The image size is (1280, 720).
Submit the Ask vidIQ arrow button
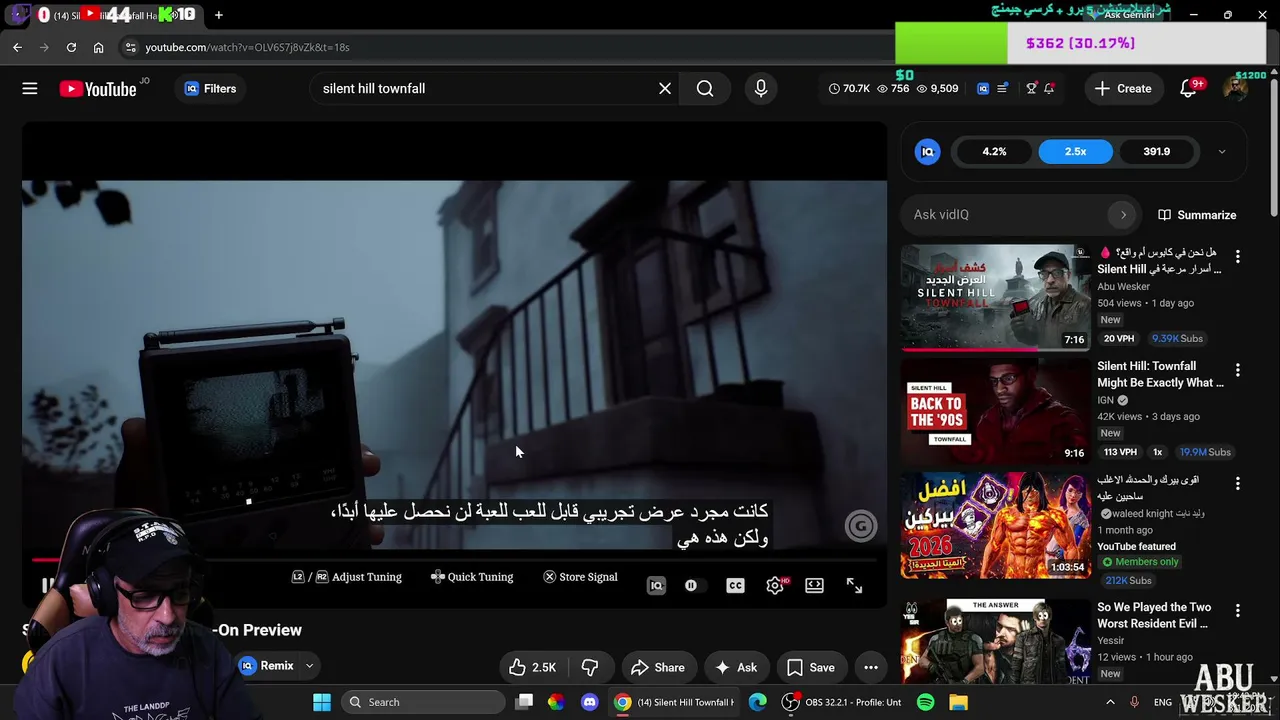click(1123, 215)
